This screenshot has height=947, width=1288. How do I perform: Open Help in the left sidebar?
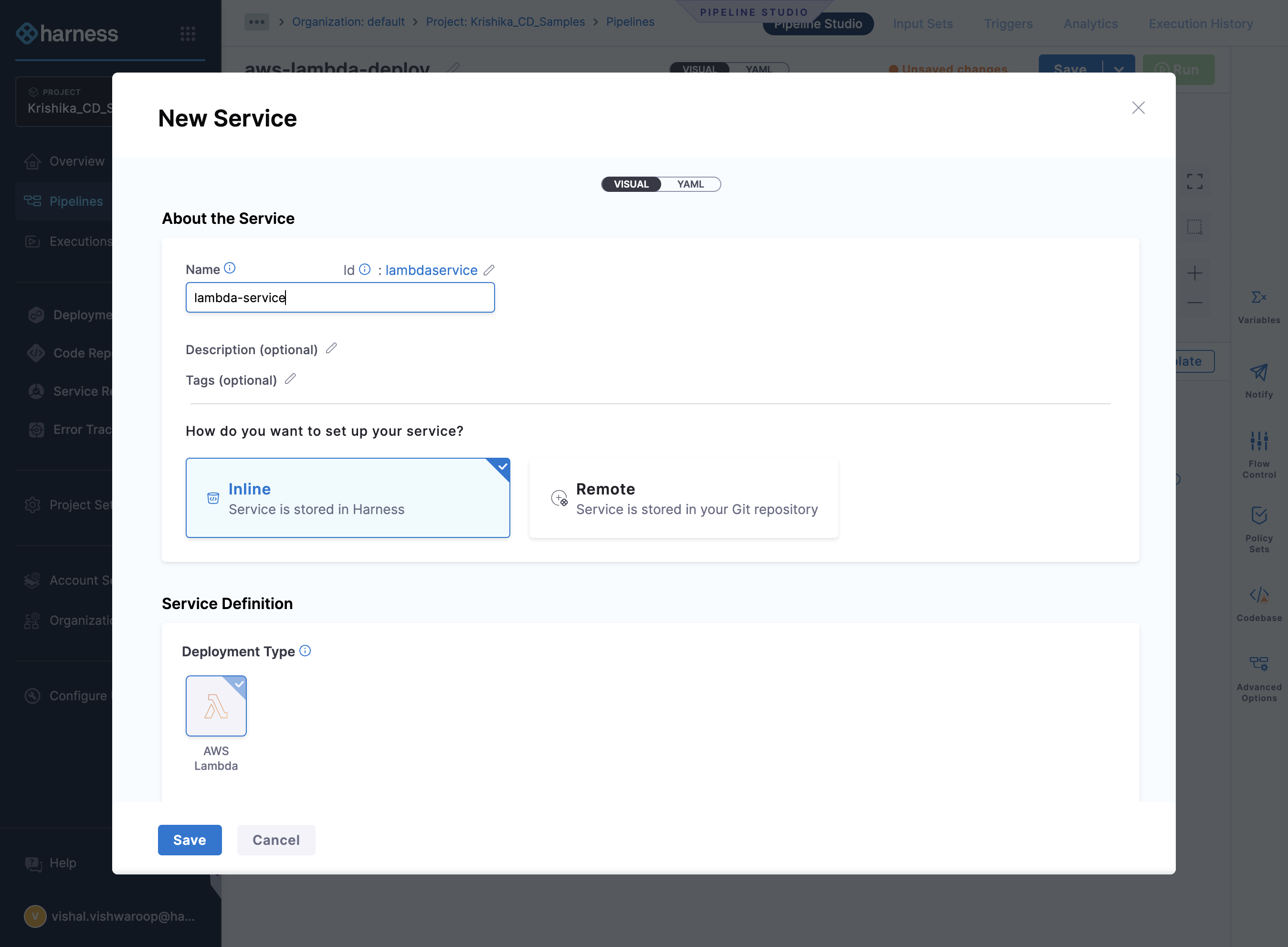coord(51,863)
